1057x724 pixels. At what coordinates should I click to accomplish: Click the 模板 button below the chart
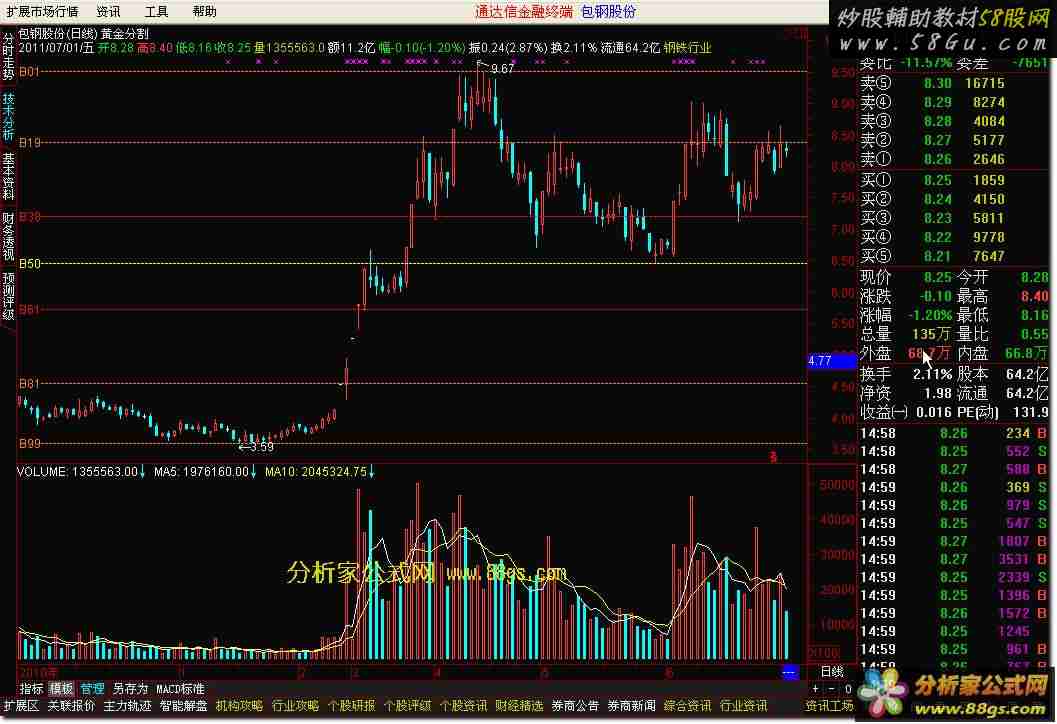pyautogui.click(x=61, y=688)
